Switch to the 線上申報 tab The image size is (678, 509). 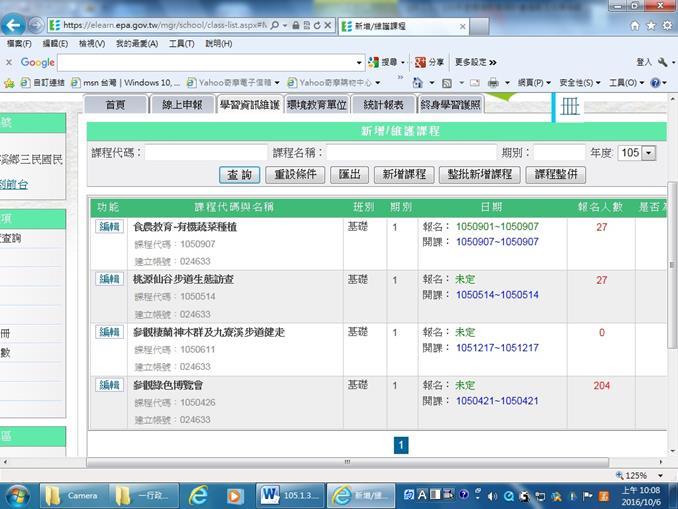181,104
